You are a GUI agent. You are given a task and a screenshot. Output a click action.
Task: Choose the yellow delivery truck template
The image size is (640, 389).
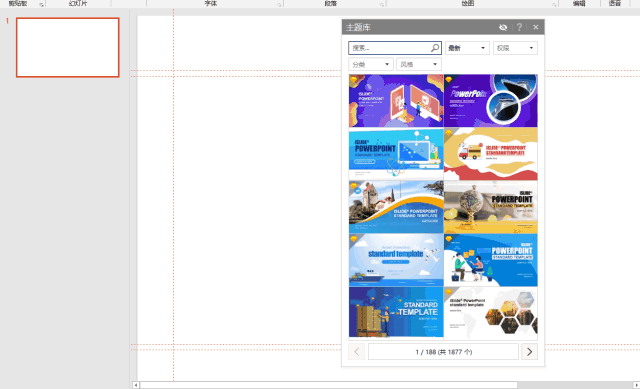[491, 154]
